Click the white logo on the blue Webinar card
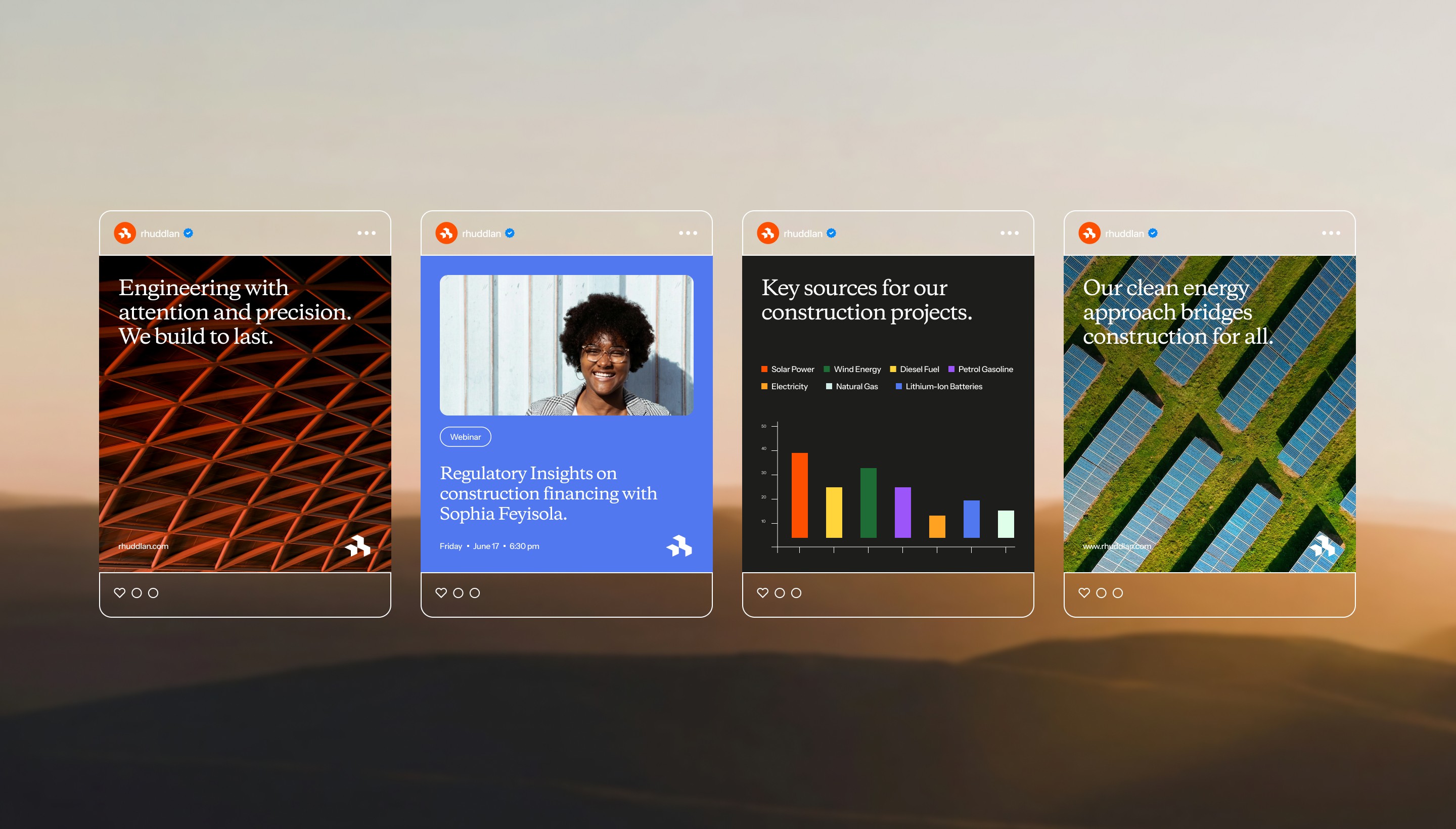 (x=679, y=546)
